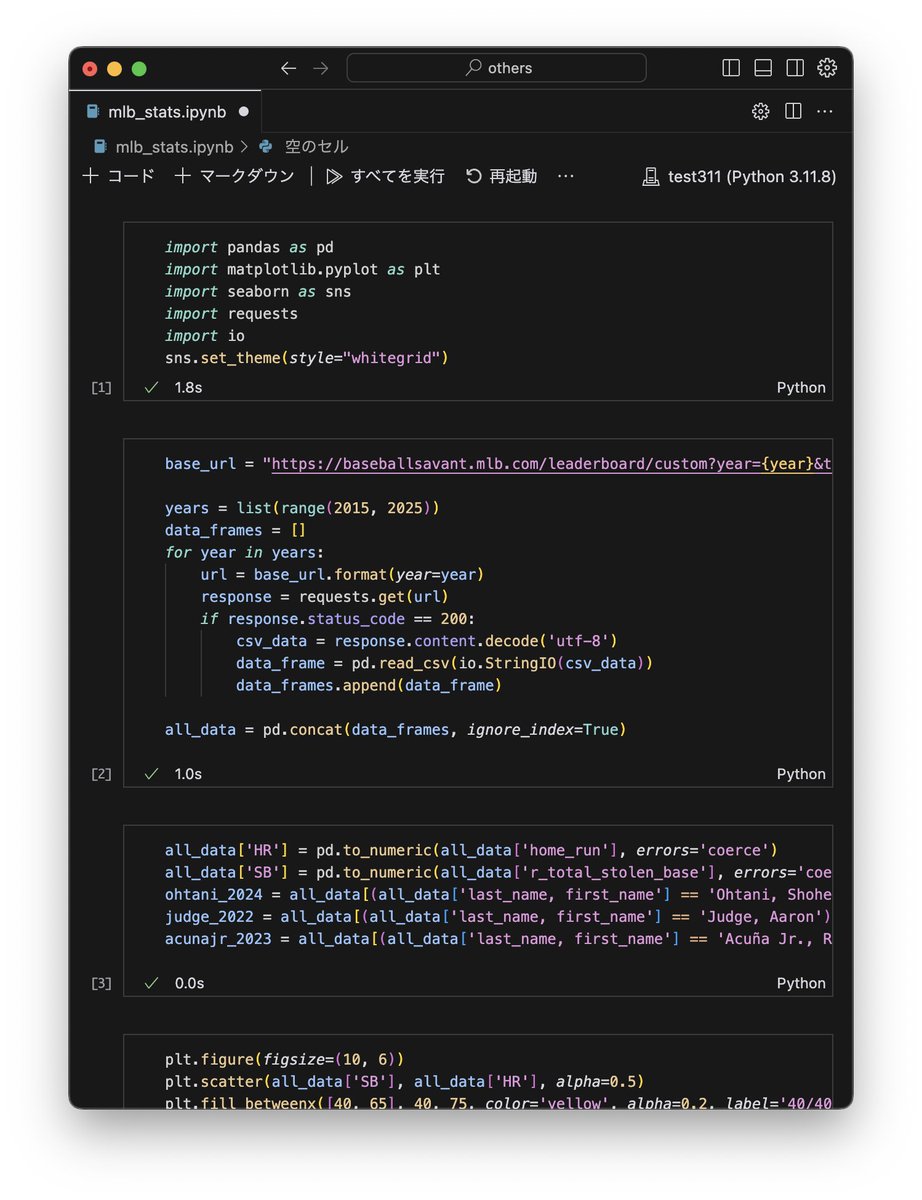922x1200 pixels.
Task: Click the plt.scatter line in last cell
Action: click(404, 1081)
